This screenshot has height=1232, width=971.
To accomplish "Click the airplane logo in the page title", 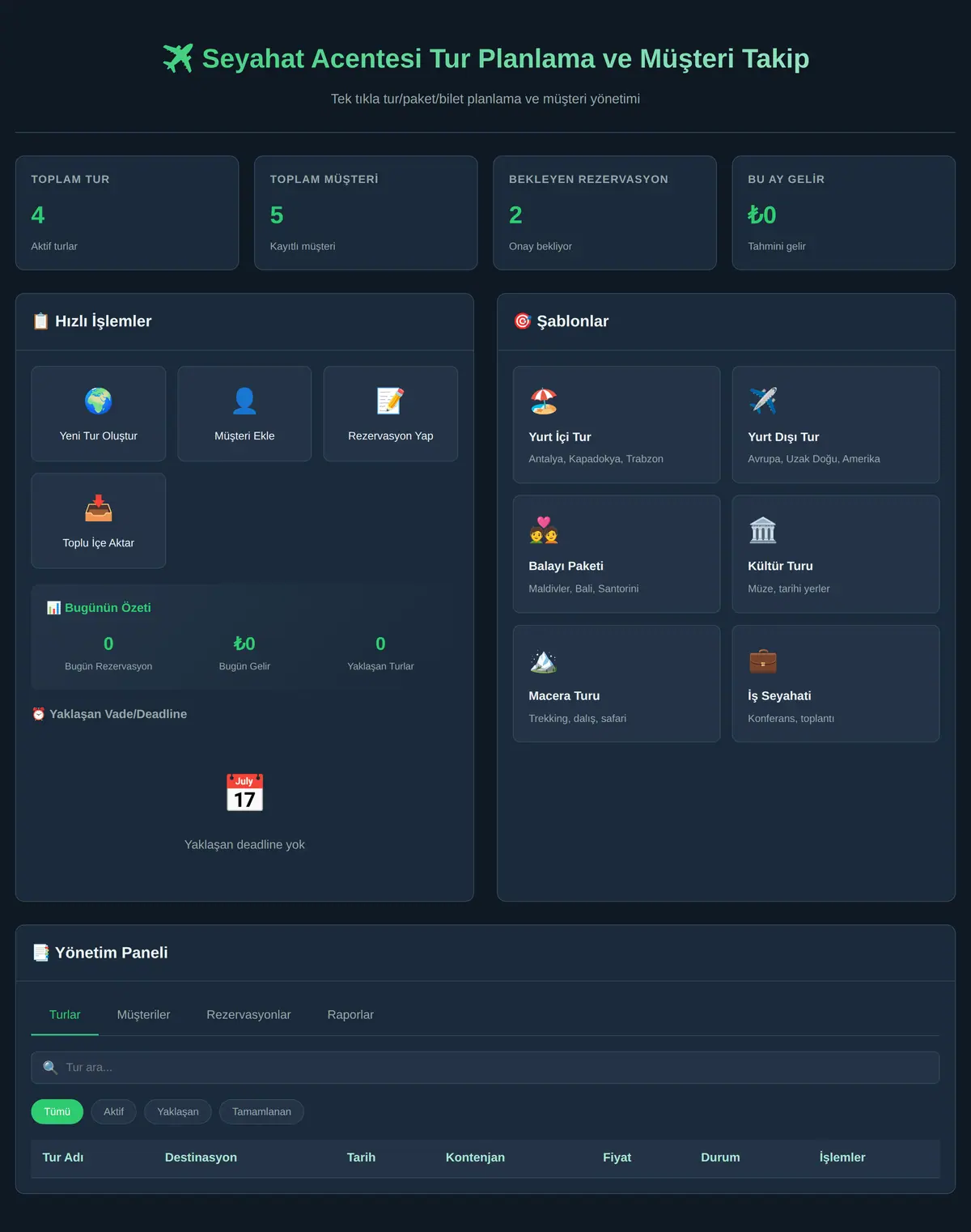I will click(x=178, y=58).
